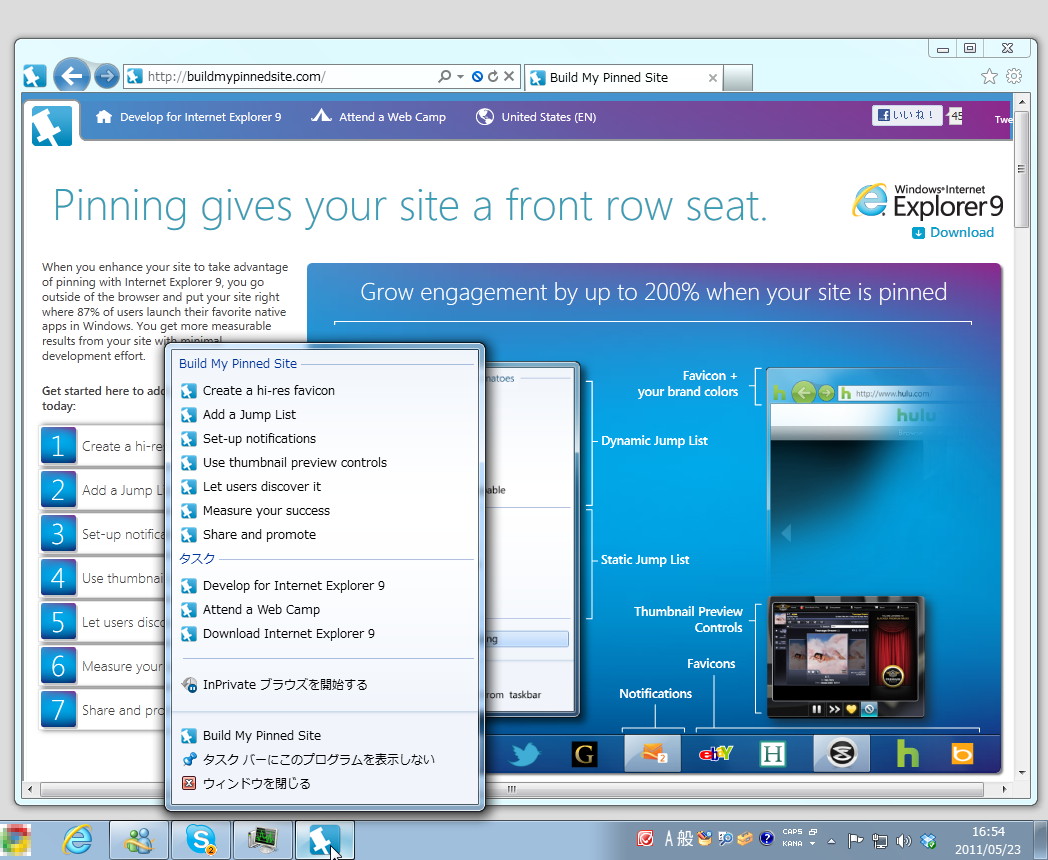Open Attend a Web Camp nav link
The height and width of the screenshot is (860, 1048).
click(379, 117)
